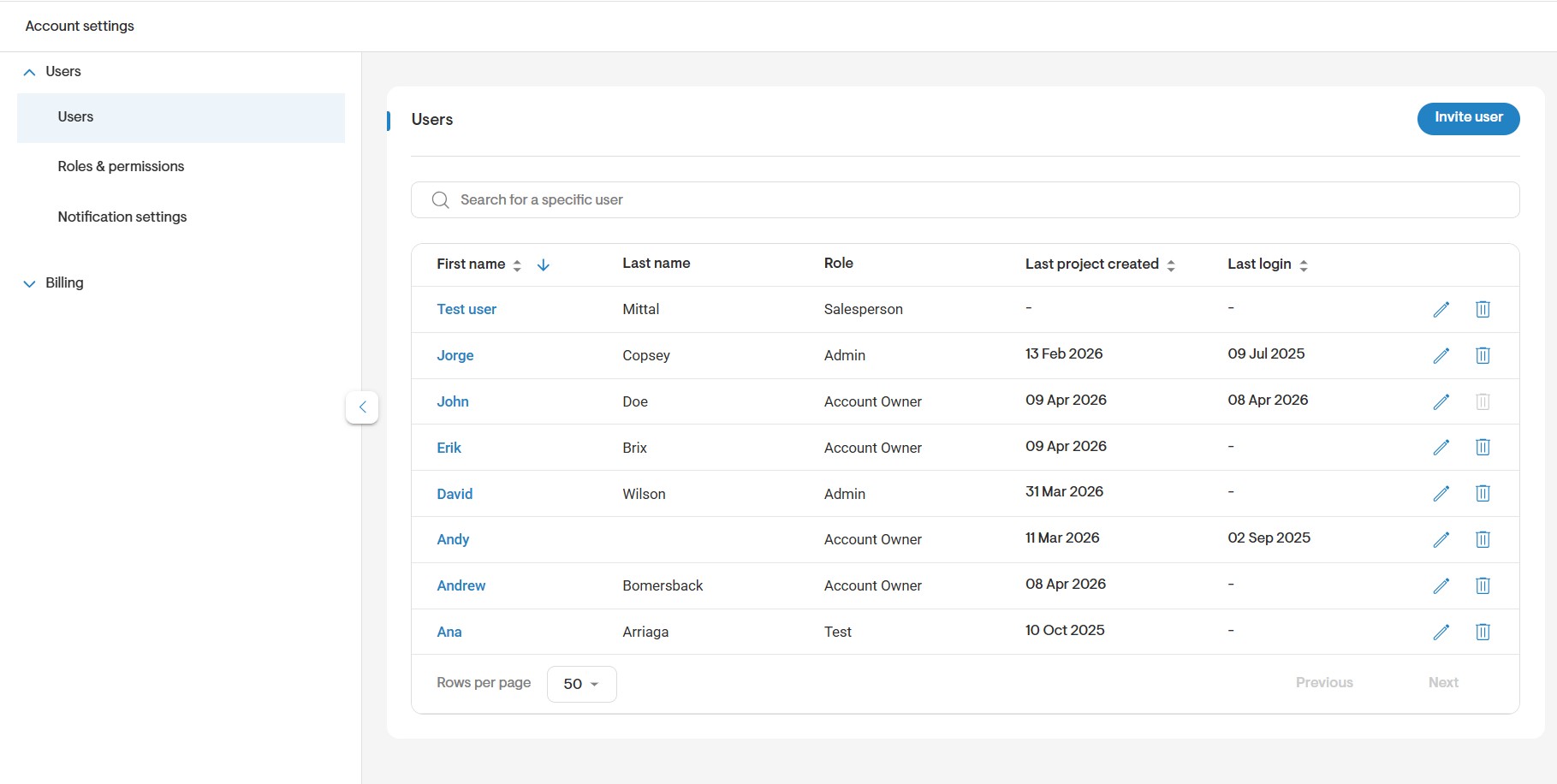Screen dimensions: 1557x784
Task: Open Notification settings page
Action: click(x=122, y=217)
